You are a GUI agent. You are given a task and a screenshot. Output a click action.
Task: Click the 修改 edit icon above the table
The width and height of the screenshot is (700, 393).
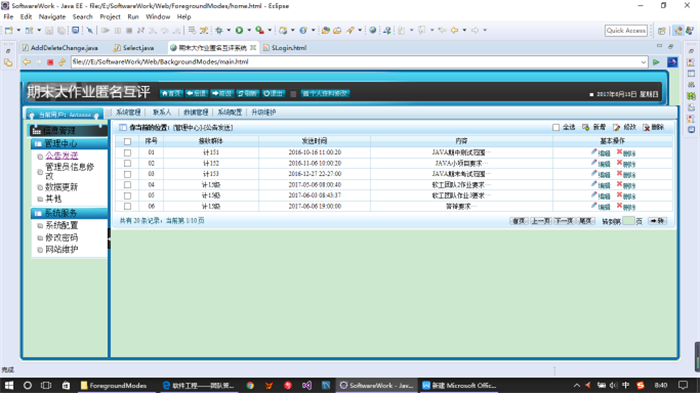[617, 128]
